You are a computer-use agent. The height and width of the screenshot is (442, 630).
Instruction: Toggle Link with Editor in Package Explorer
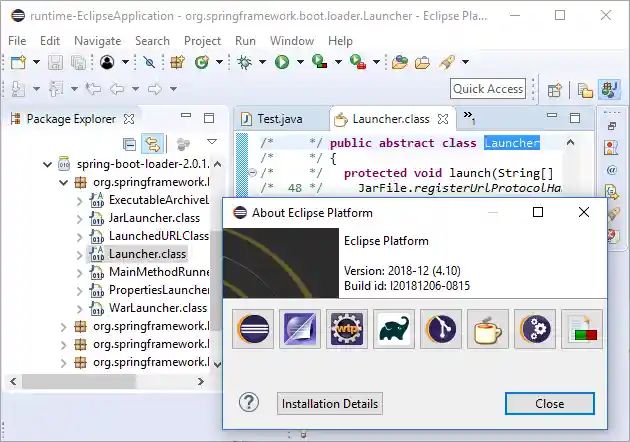[153, 144]
